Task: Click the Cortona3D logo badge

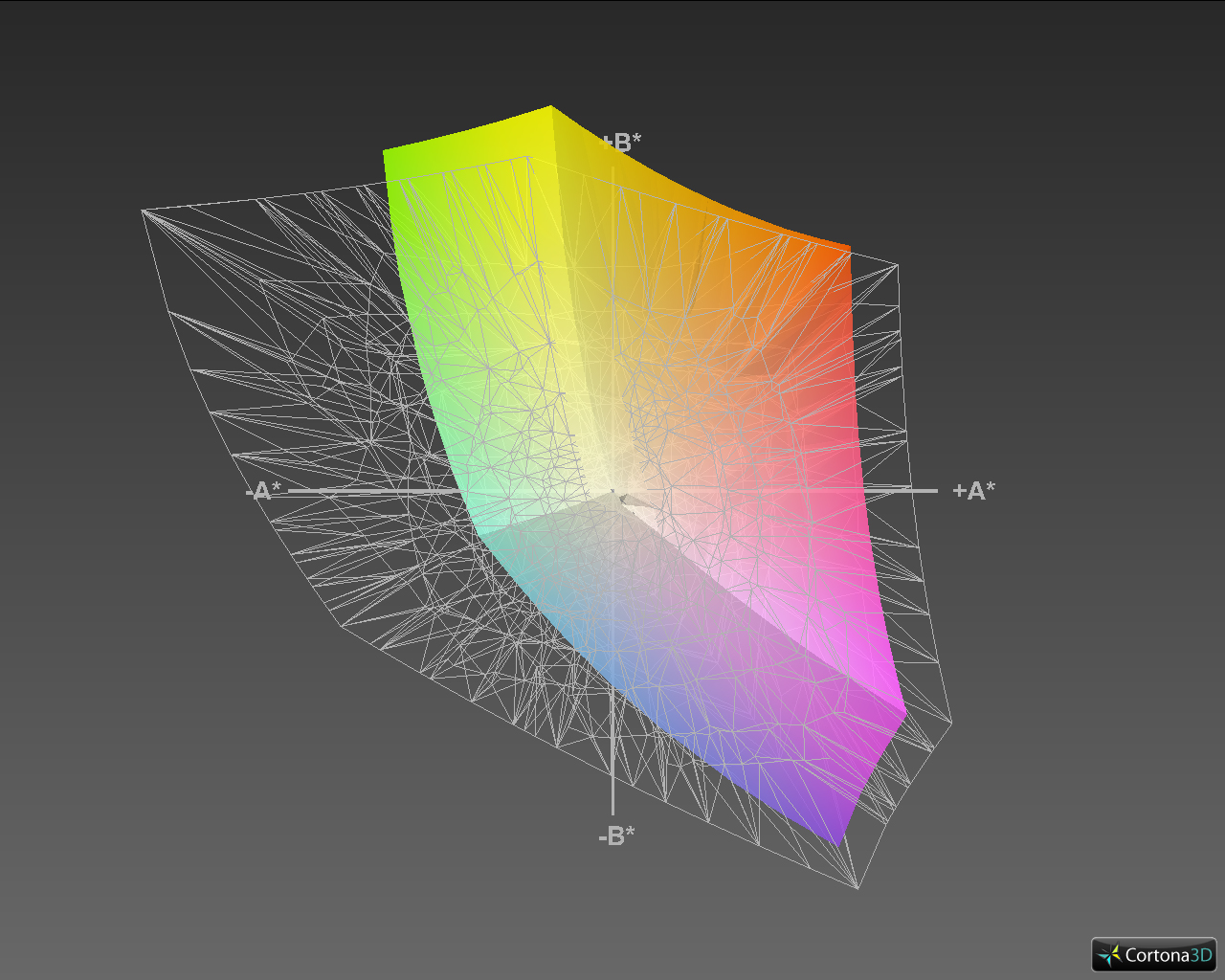Action: click(1154, 954)
